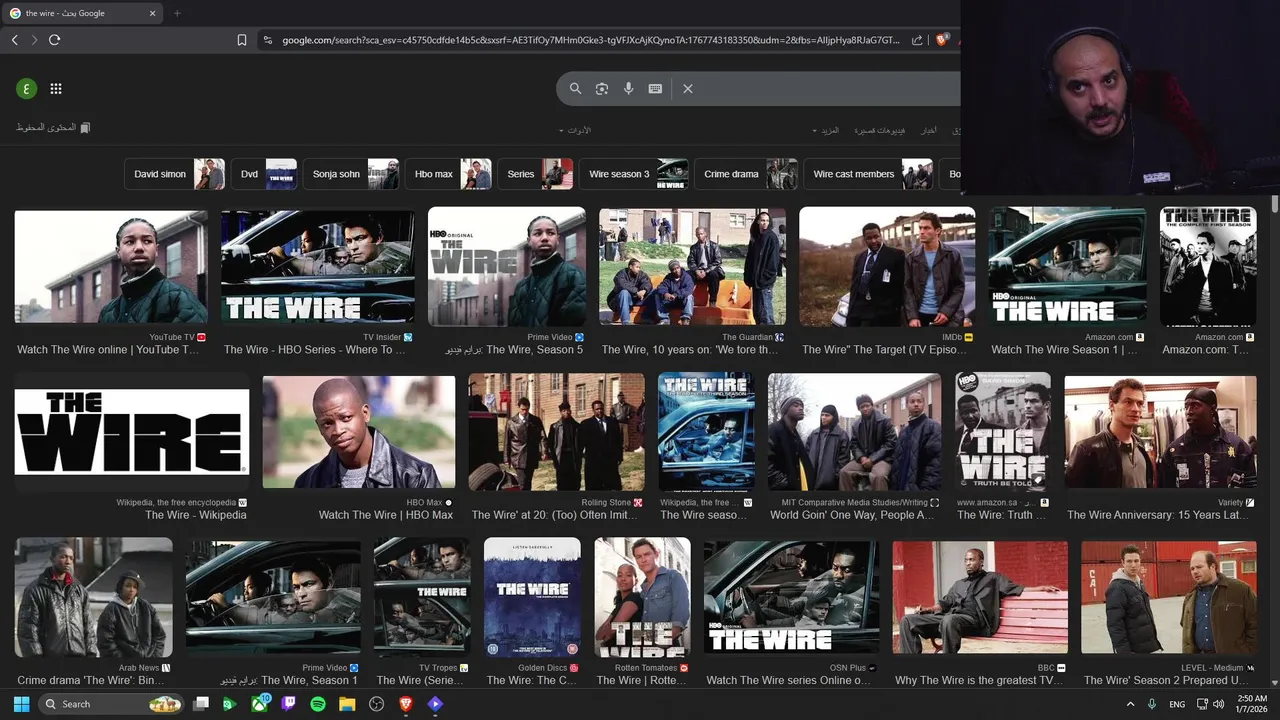Open the Xbox app from taskbar
This screenshot has width=1280, height=720.
coord(259,704)
